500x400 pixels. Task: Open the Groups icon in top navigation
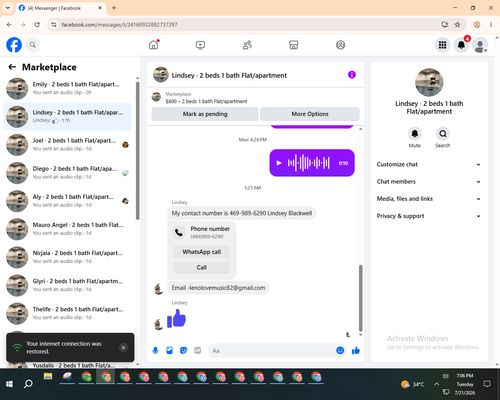pyautogui.click(x=340, y=45)
